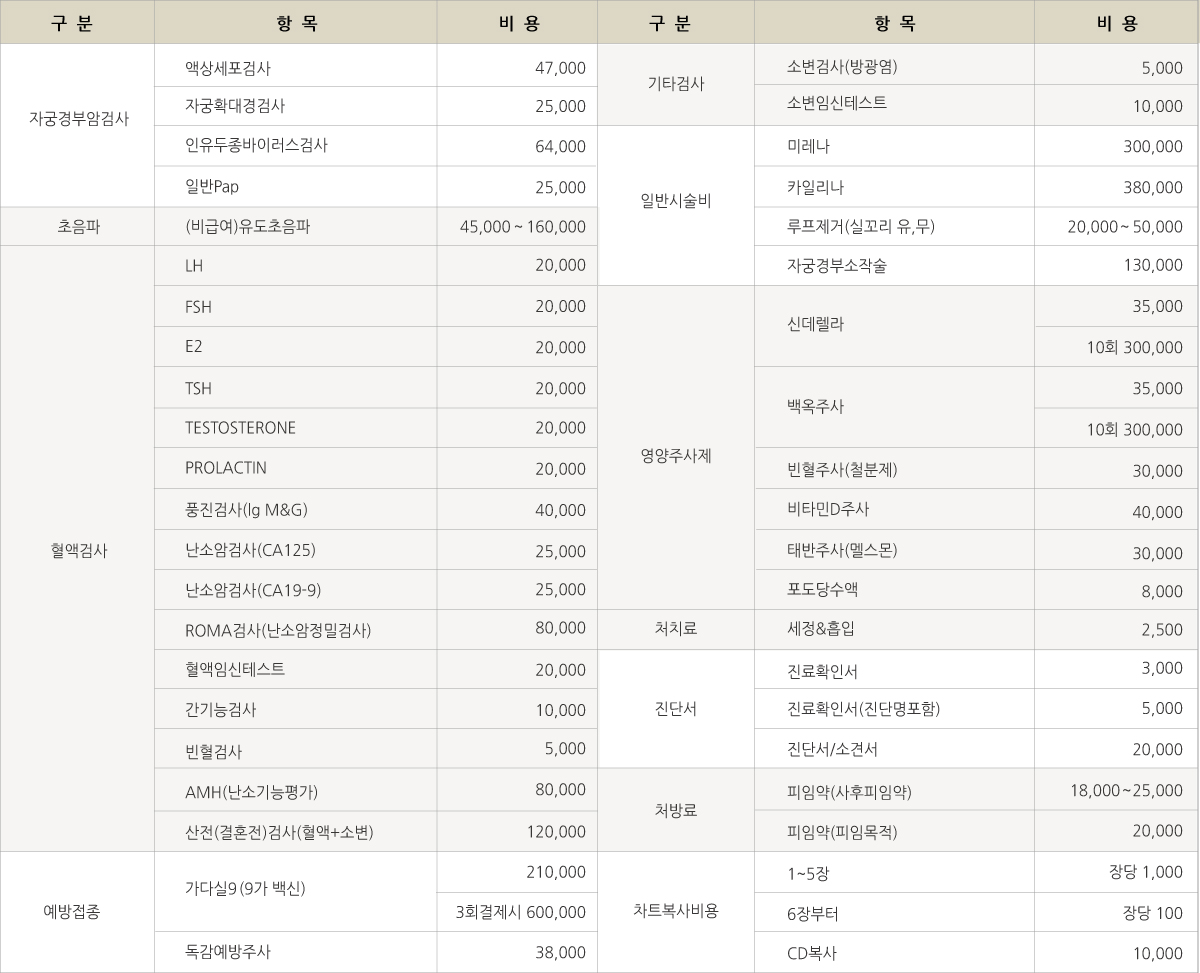Select ROMA검사(난소암정밀검사) entry
Screen dimensions: 1200x973
point(278,630)
